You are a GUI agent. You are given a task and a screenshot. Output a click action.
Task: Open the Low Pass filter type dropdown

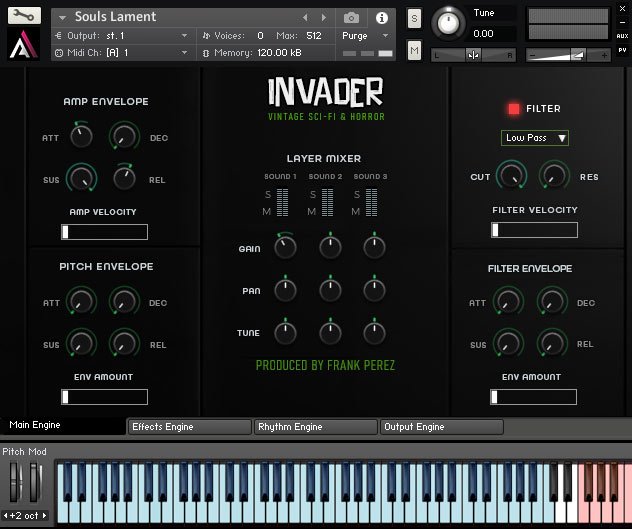[x=535, y=138]
